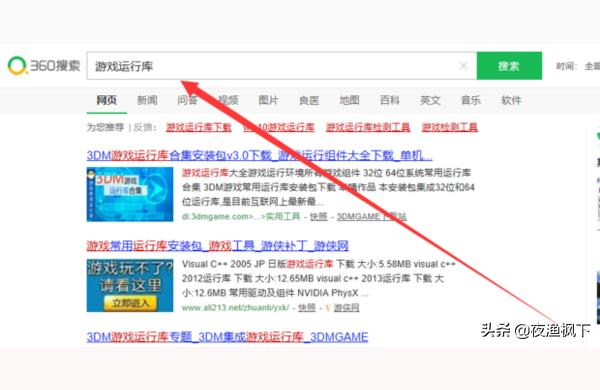Screen dimensions: 600x390
Task: Open the 百科 tab
Action: [390, 100]
